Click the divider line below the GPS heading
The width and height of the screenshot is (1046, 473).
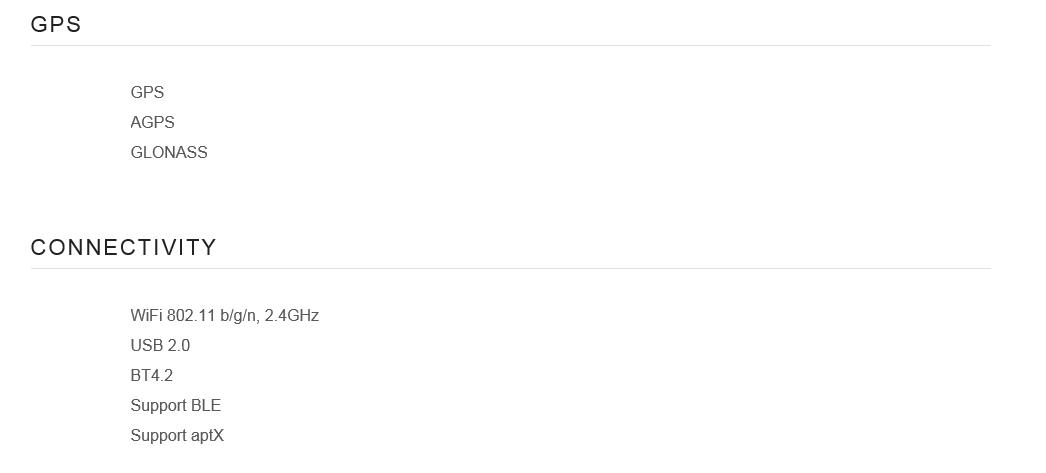click(510, 45)
